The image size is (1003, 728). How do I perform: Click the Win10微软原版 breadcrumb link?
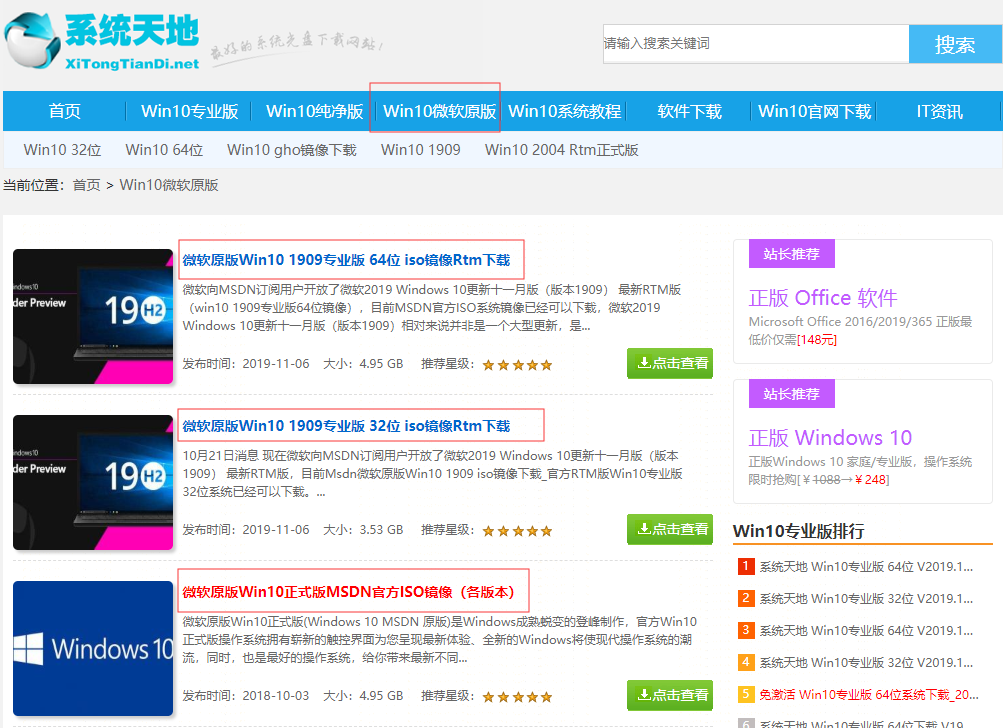click(169, 186)
